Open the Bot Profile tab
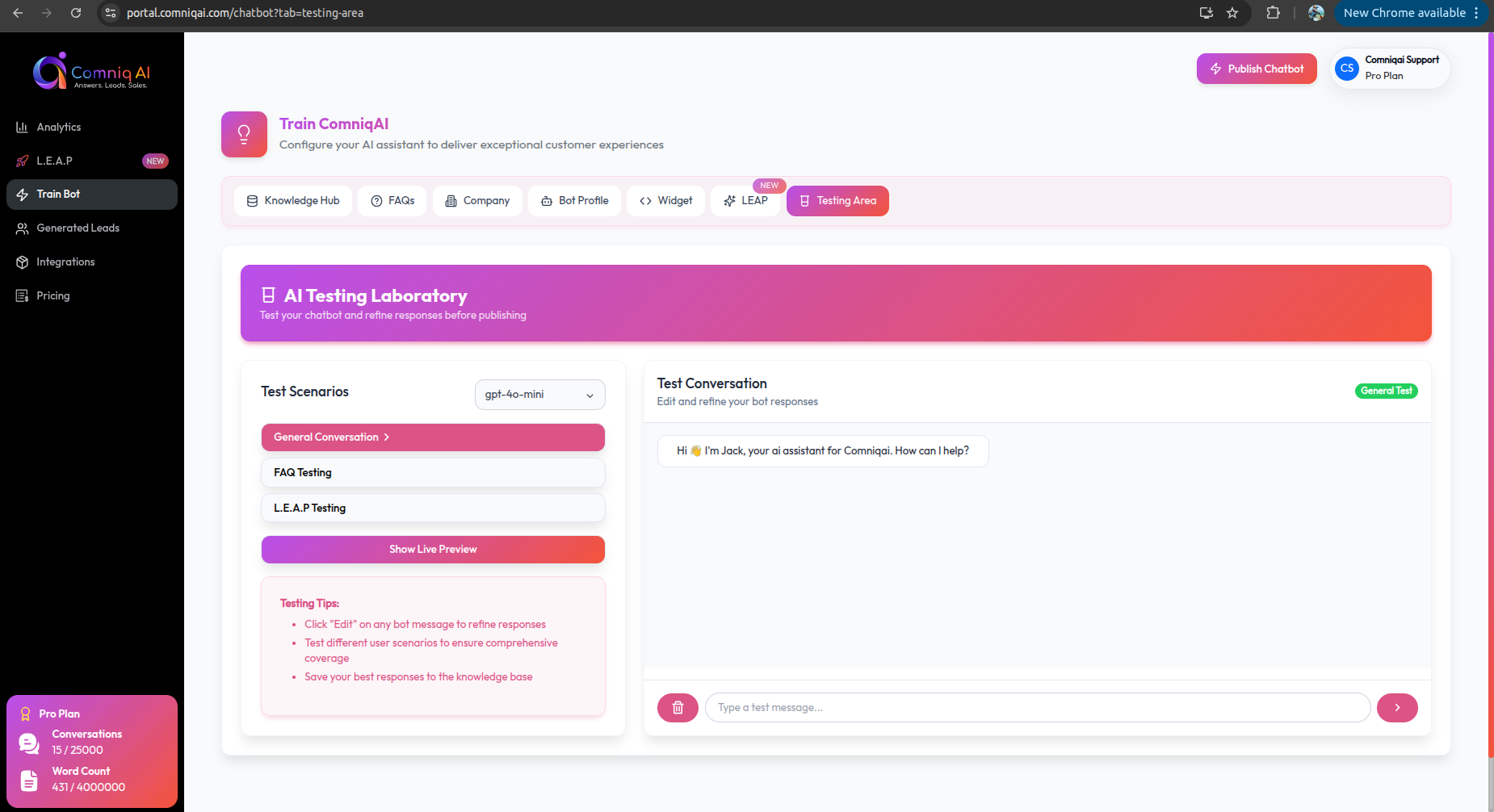The width and height of the screenshot is (1494, 812). pyautogui.click(x=574, y=201)
